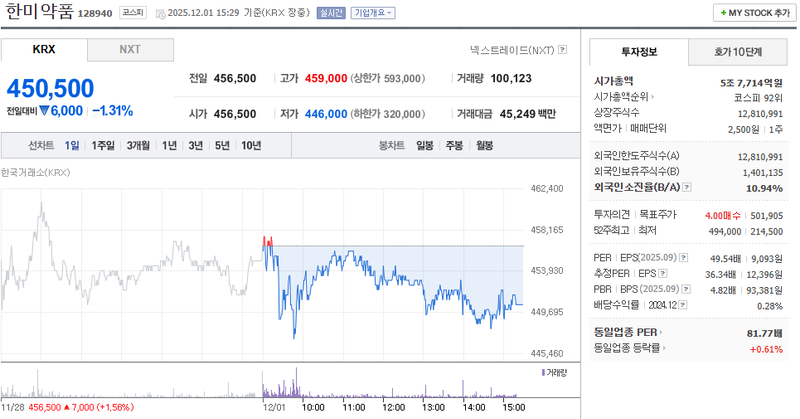Select the 5년 line chart period
The width and height of the screenshot is (800, 419).
point(222,145)
